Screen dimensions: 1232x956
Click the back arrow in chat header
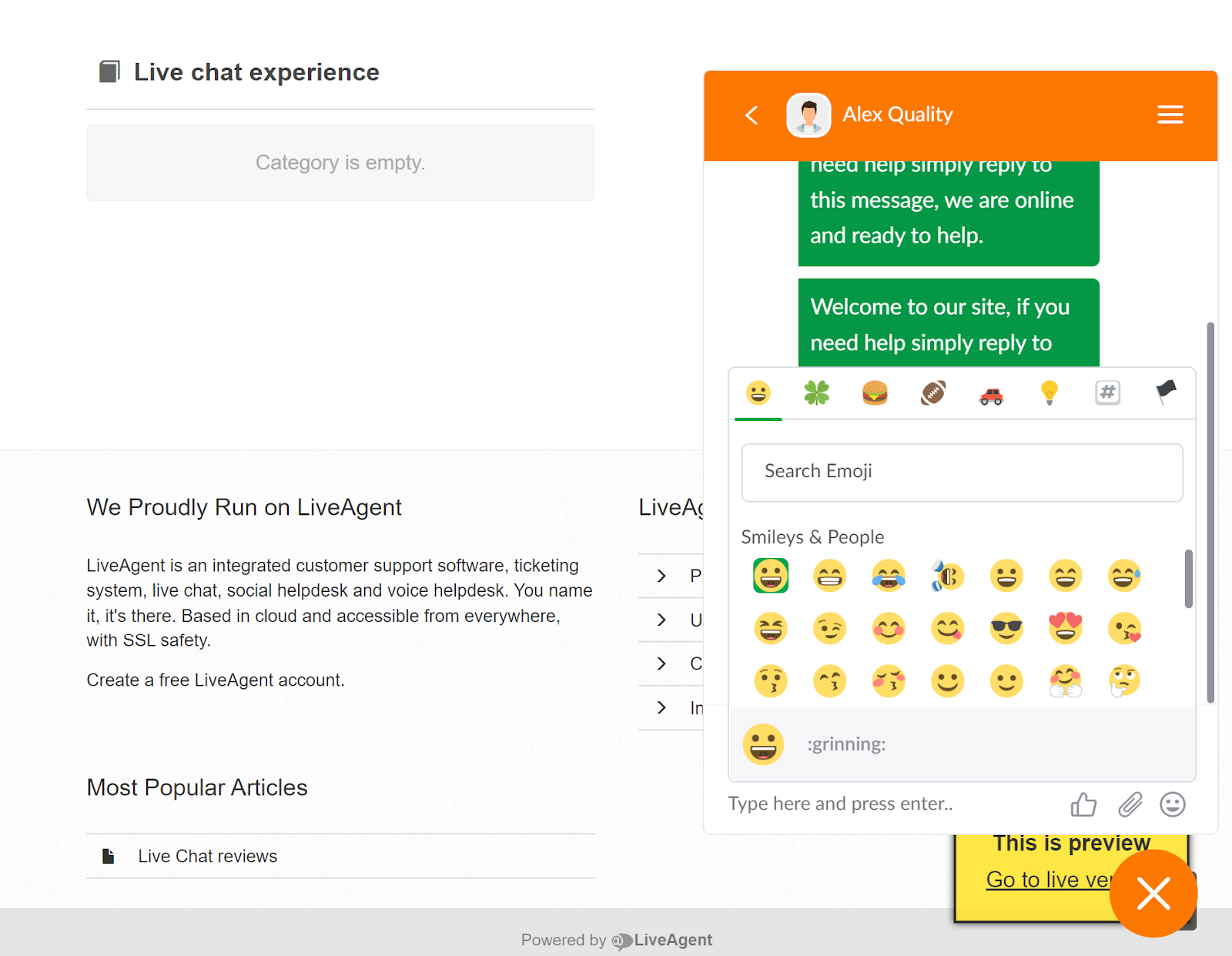click(x=752, y=115)
